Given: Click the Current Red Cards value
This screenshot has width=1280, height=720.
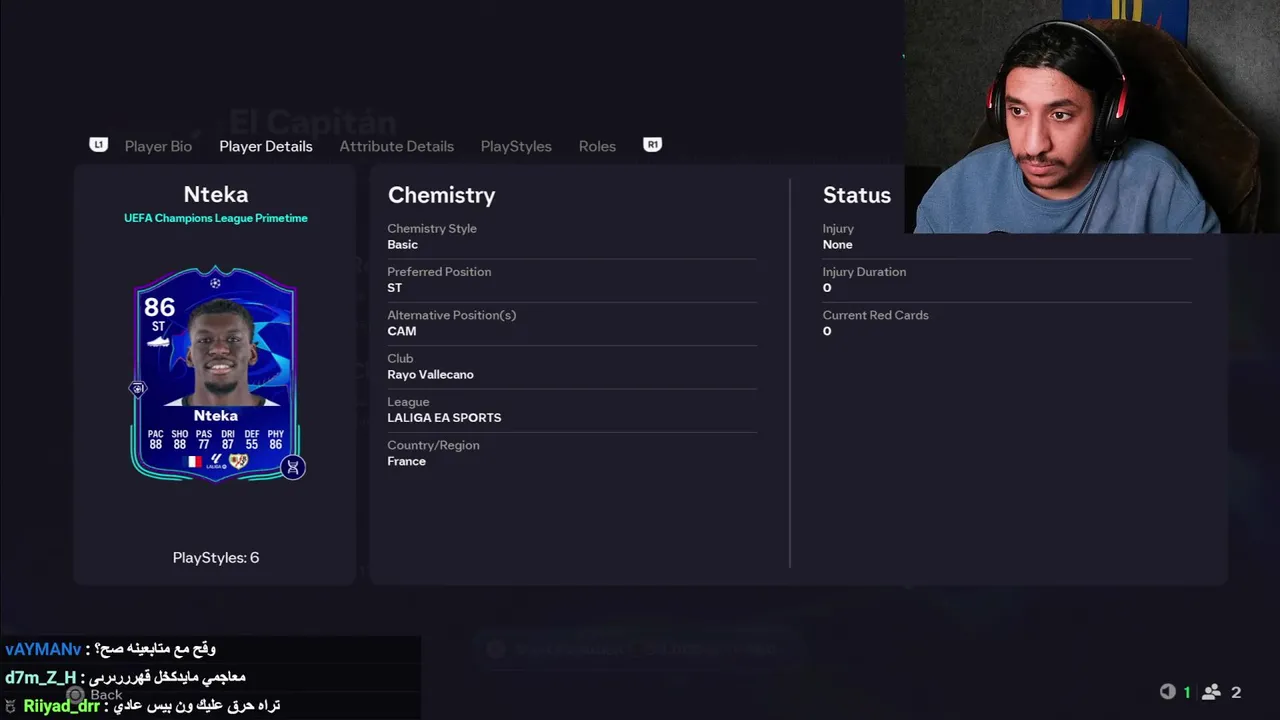Looking at the screenshot, I should [827, 331].
